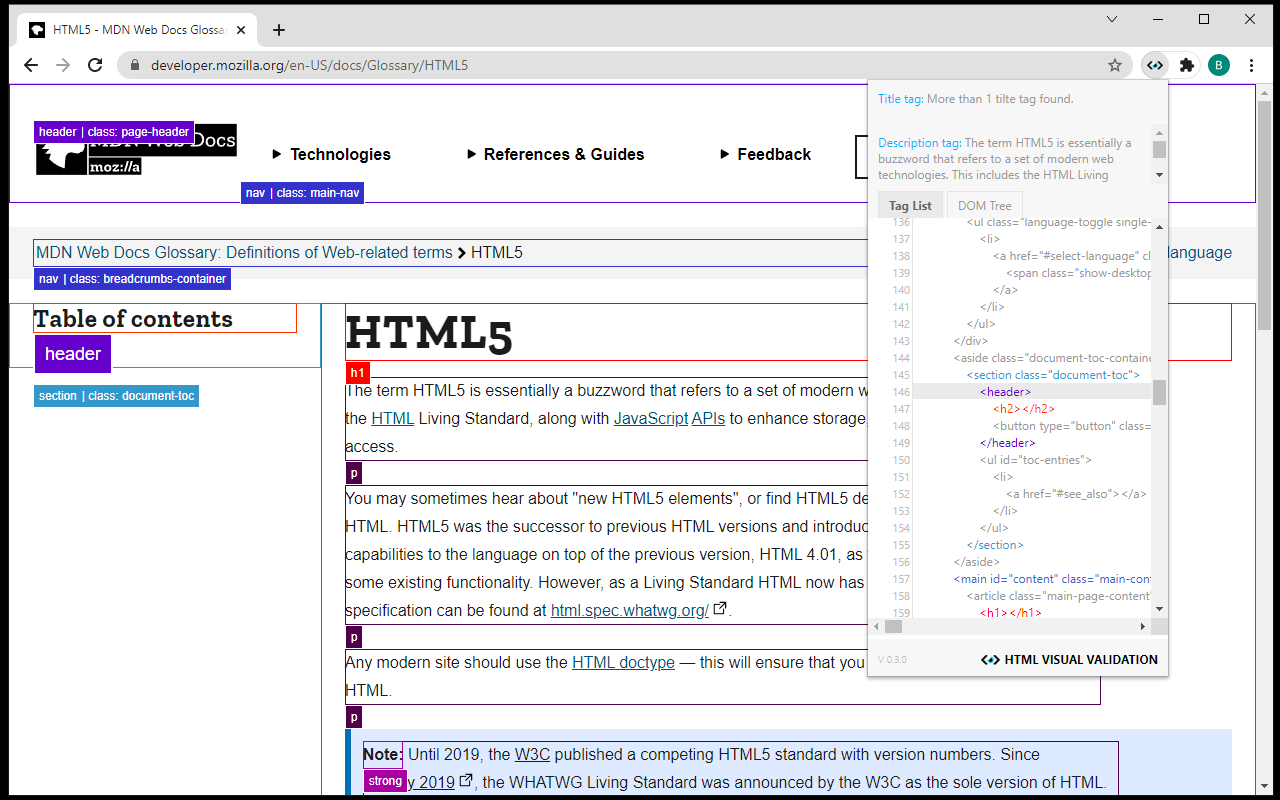
Task: Go forward to the next page
Action: (63, 65)
